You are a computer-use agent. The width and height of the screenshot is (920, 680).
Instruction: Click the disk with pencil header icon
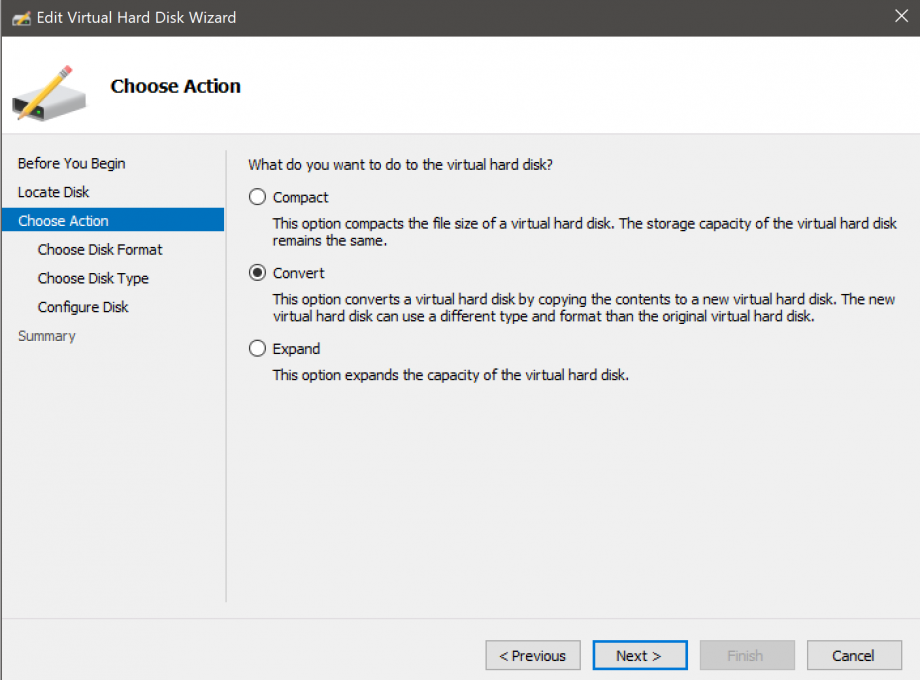click(43, 92)
